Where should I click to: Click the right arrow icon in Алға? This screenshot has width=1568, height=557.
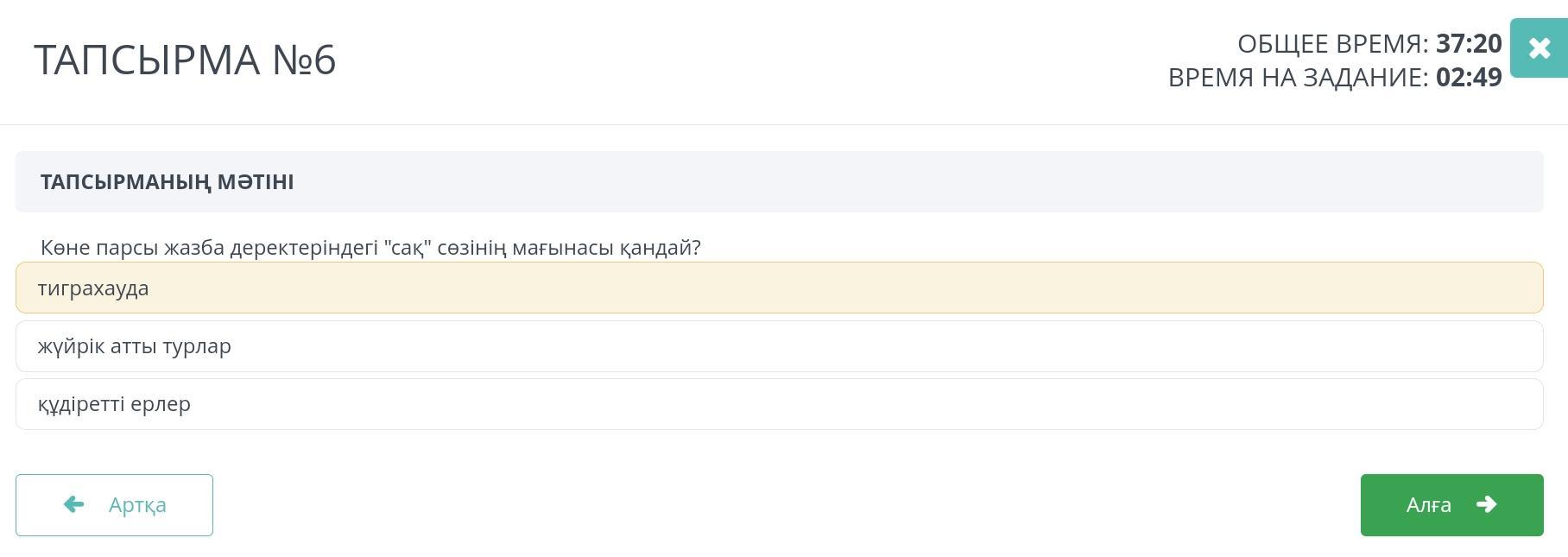tap(1486, 504)
